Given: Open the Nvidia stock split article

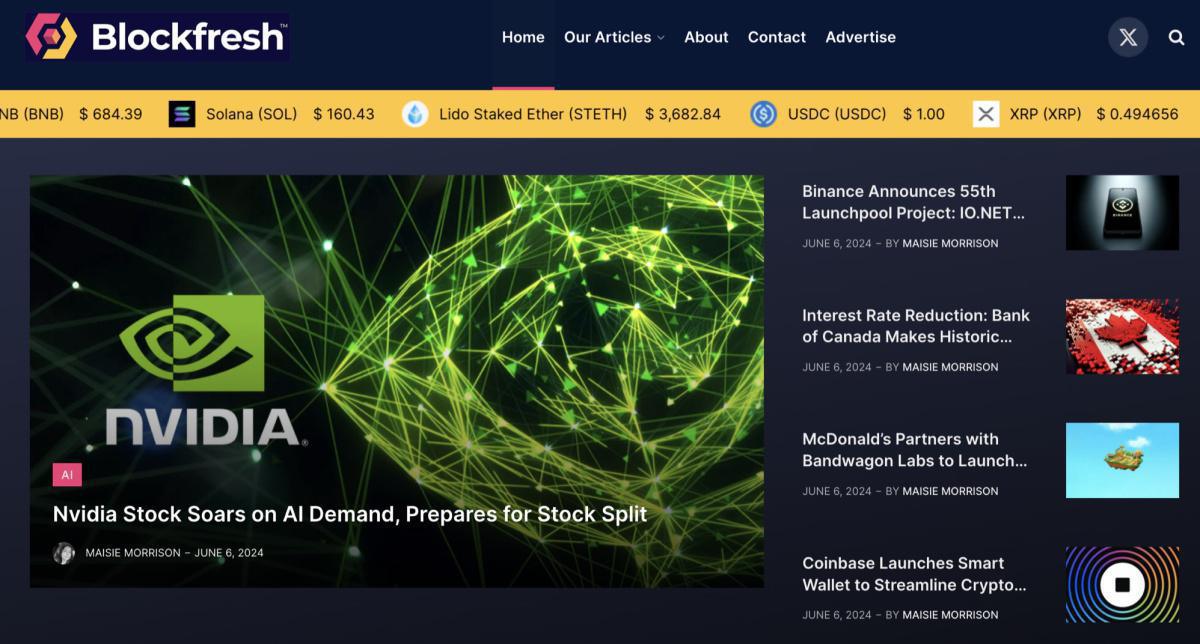Looking at the screenshot, I should [x=352, y=516].
